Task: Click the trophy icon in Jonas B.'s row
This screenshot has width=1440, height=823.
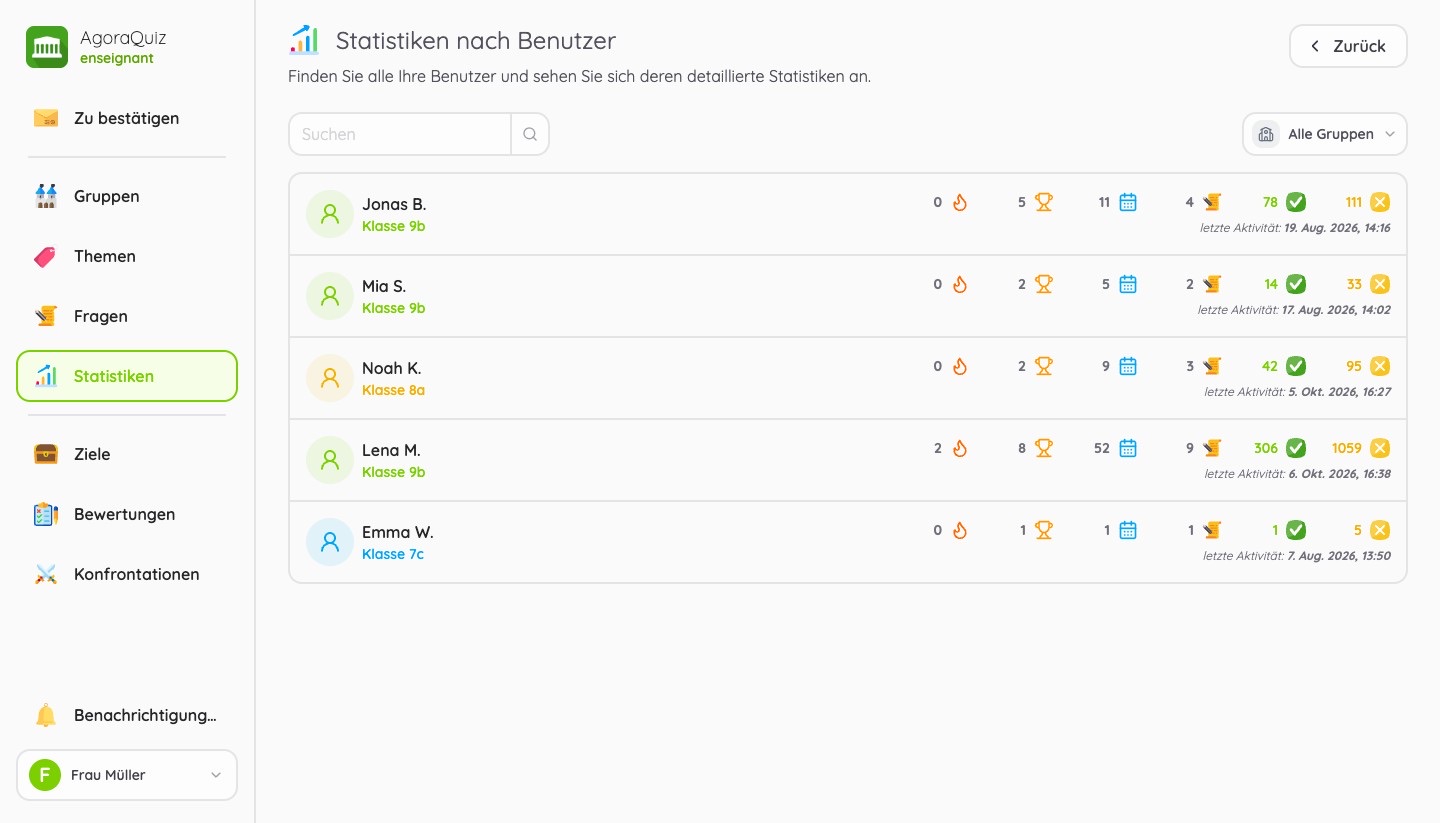Action: tap(1044, 202)
